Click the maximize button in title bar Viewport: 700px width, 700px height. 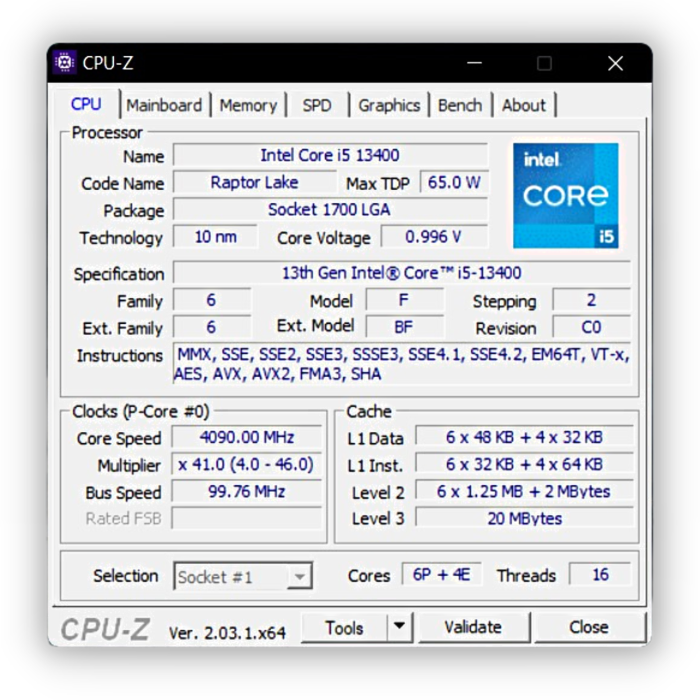coord(544,63)
